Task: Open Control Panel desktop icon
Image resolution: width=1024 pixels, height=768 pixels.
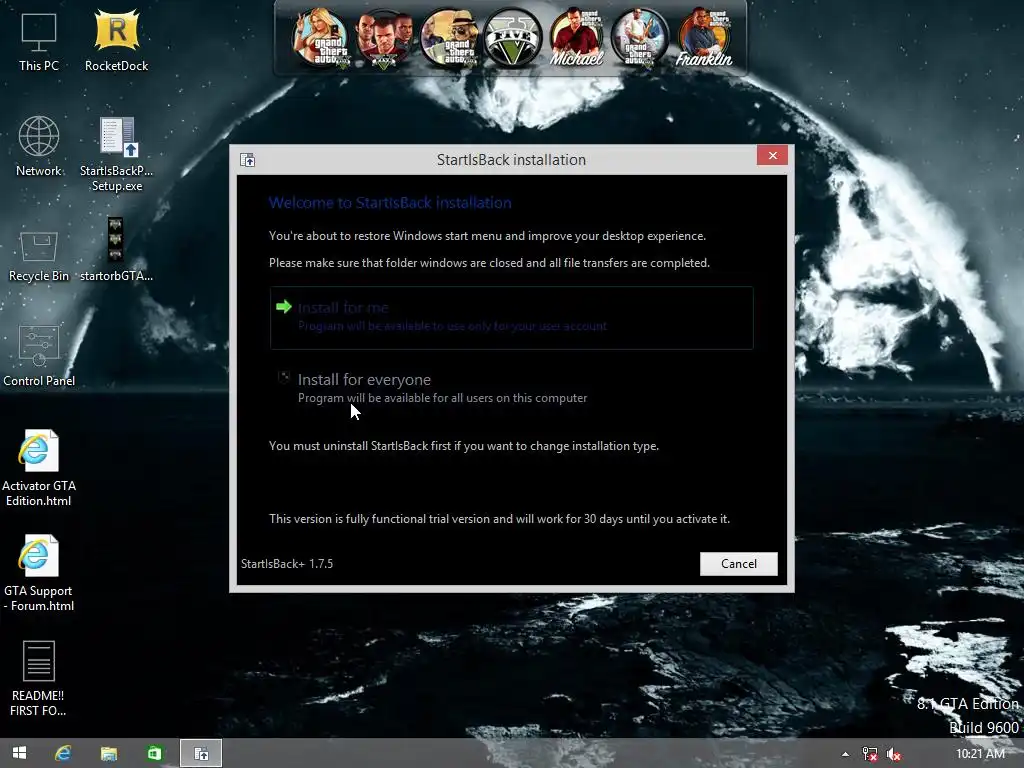Action: 39,355
